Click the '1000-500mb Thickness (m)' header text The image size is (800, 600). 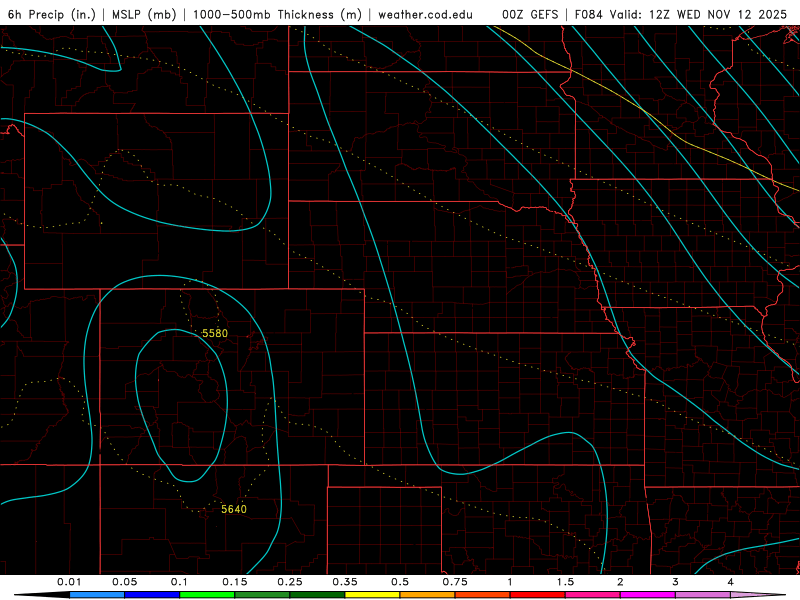click(277, 14)
